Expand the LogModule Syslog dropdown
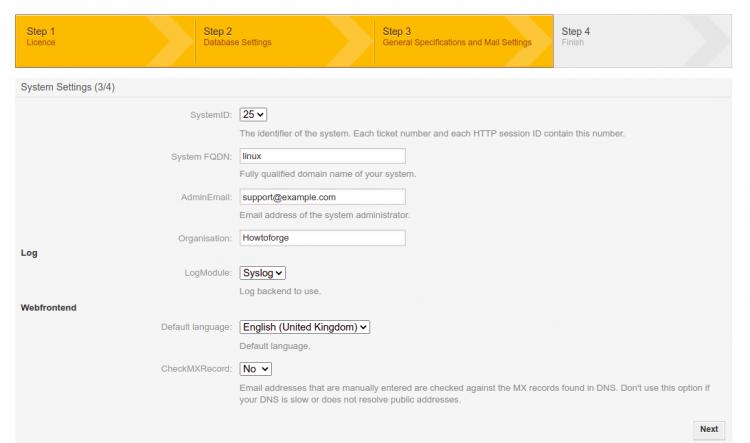Screen dimensions: 750x443 263,272
